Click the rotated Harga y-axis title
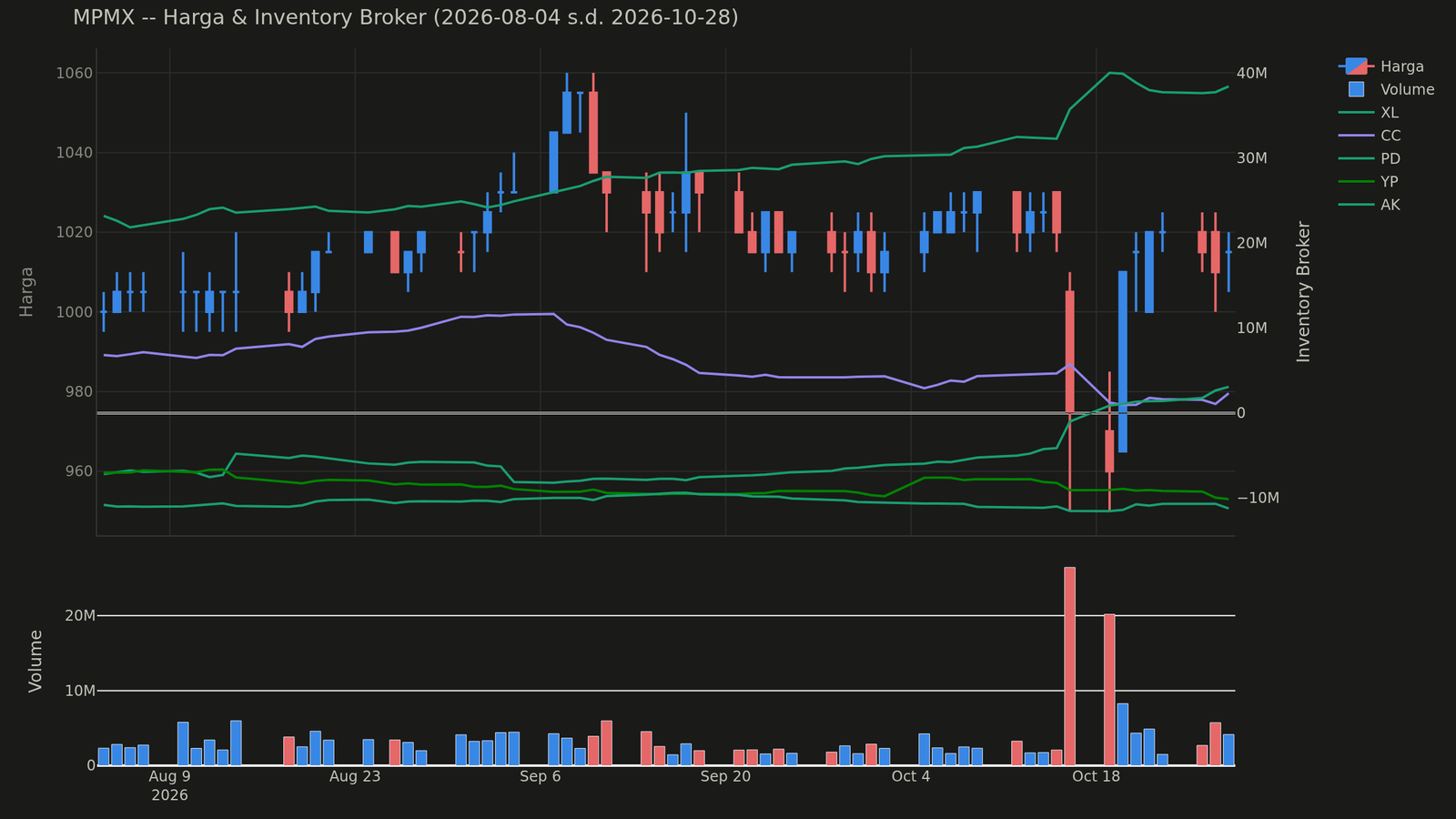This screenshot has height=819, width=1456. [x=26, y=291]
